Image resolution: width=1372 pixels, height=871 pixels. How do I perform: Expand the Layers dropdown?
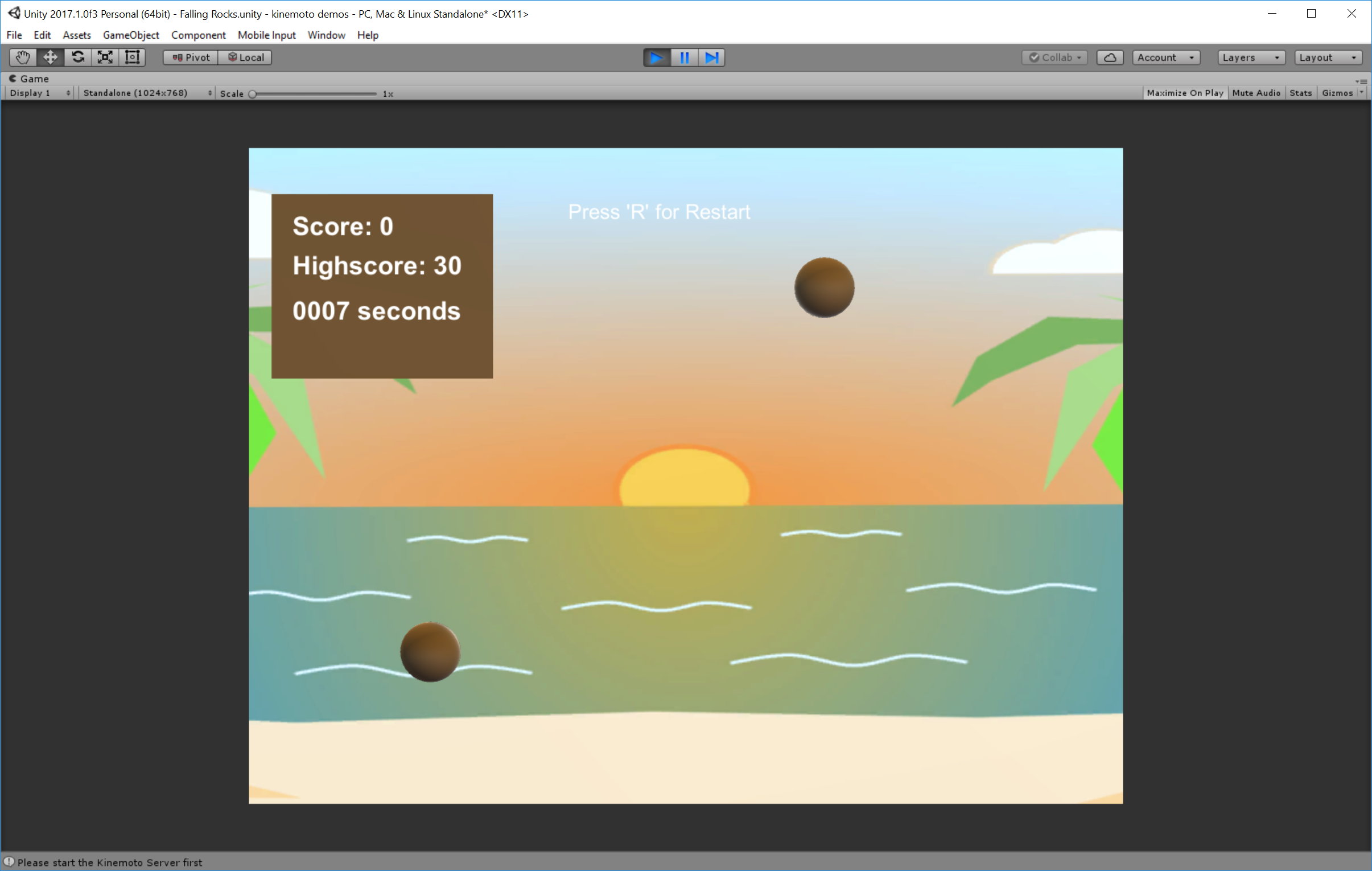pyautogui.click(x=1251, y=57)
